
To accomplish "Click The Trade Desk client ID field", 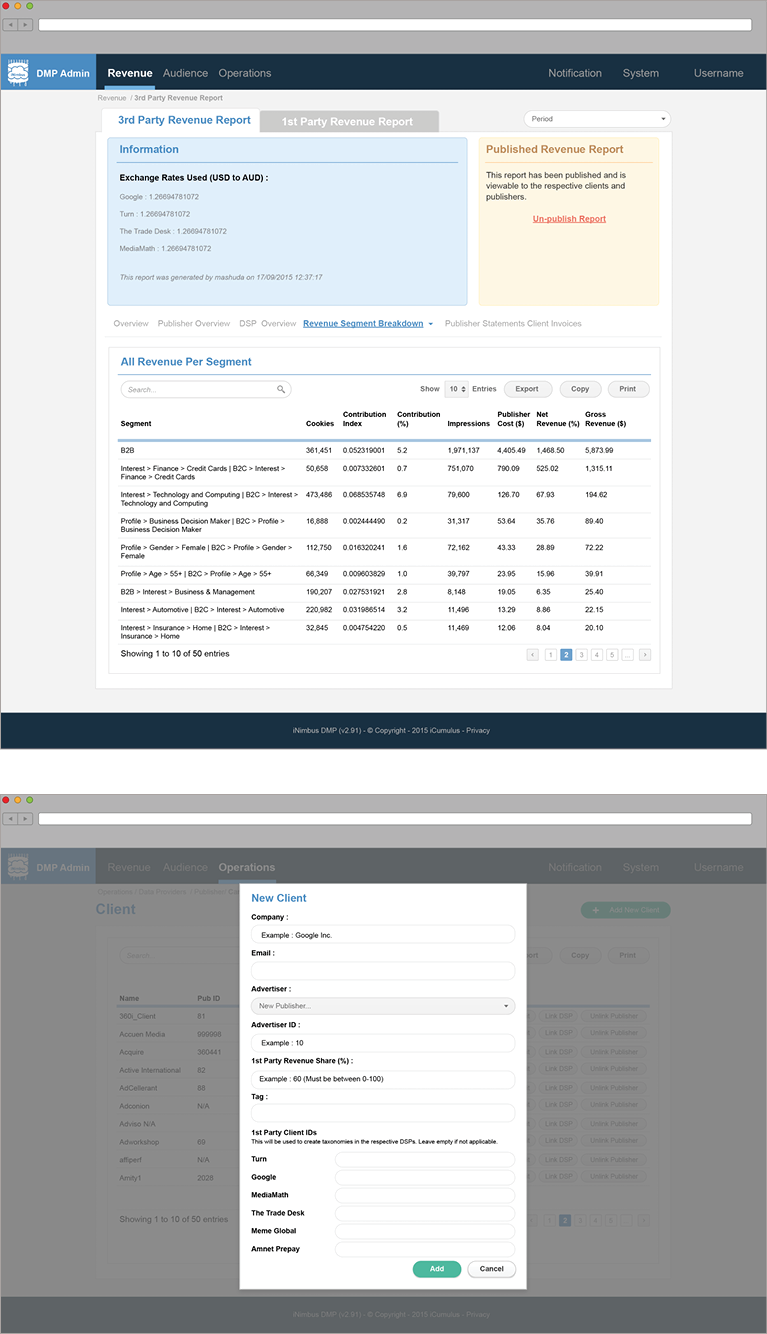I will coord(425,1214).
